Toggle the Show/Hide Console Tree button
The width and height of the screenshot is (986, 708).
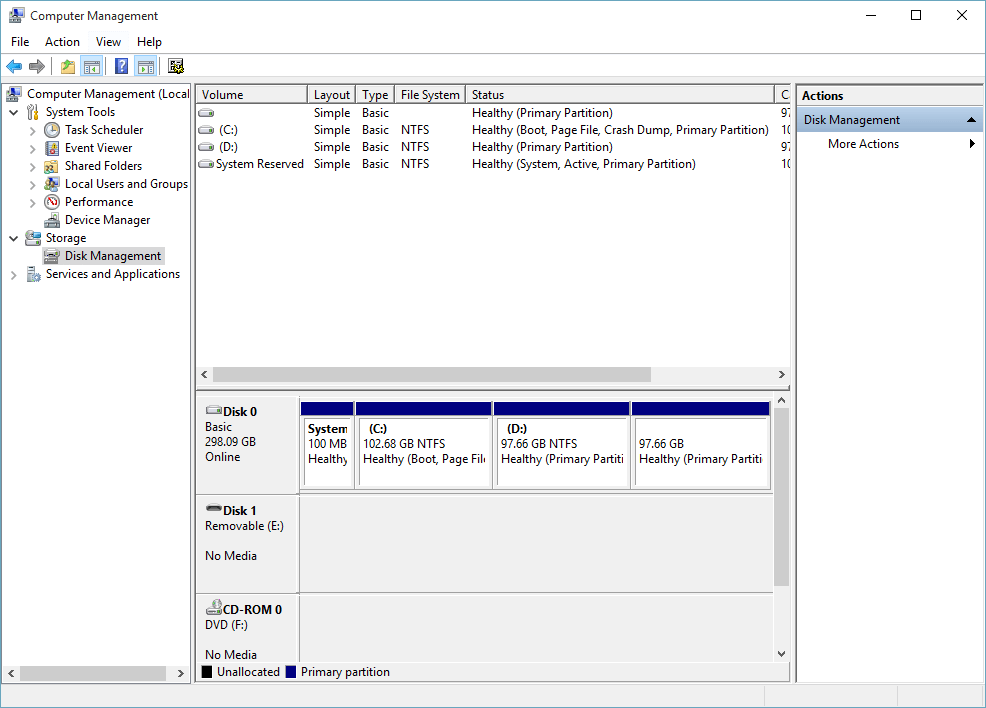pyautogui.click(x=92, y=66)
